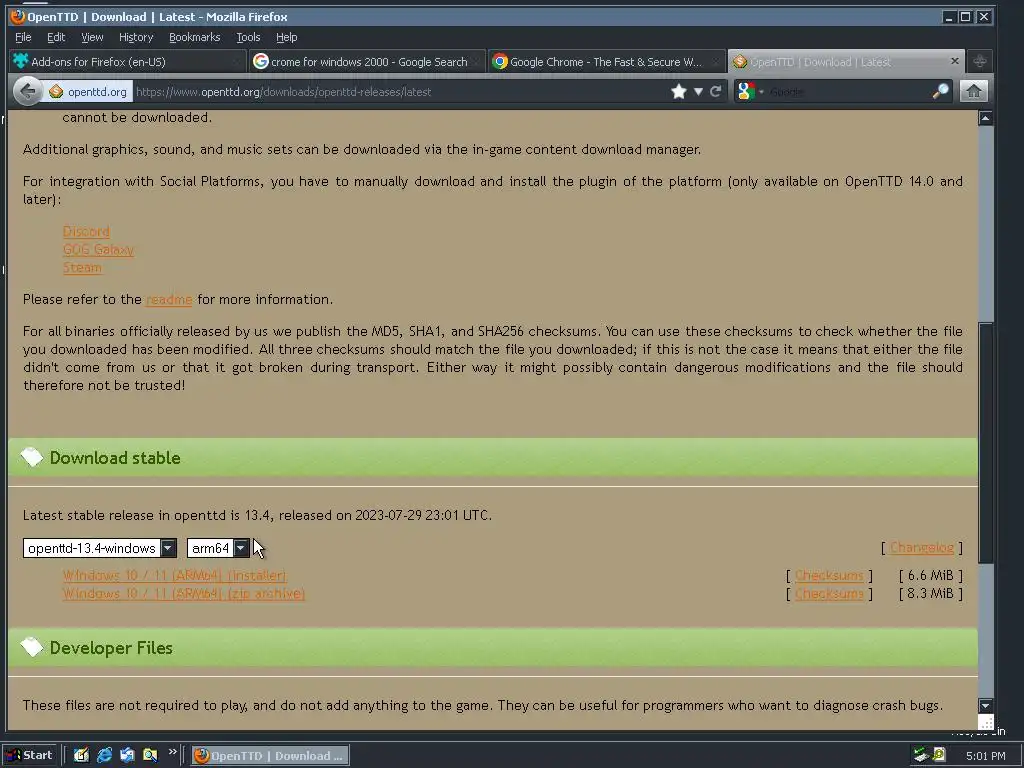Open the Changelog link
1024x768 pixels.
921,547
